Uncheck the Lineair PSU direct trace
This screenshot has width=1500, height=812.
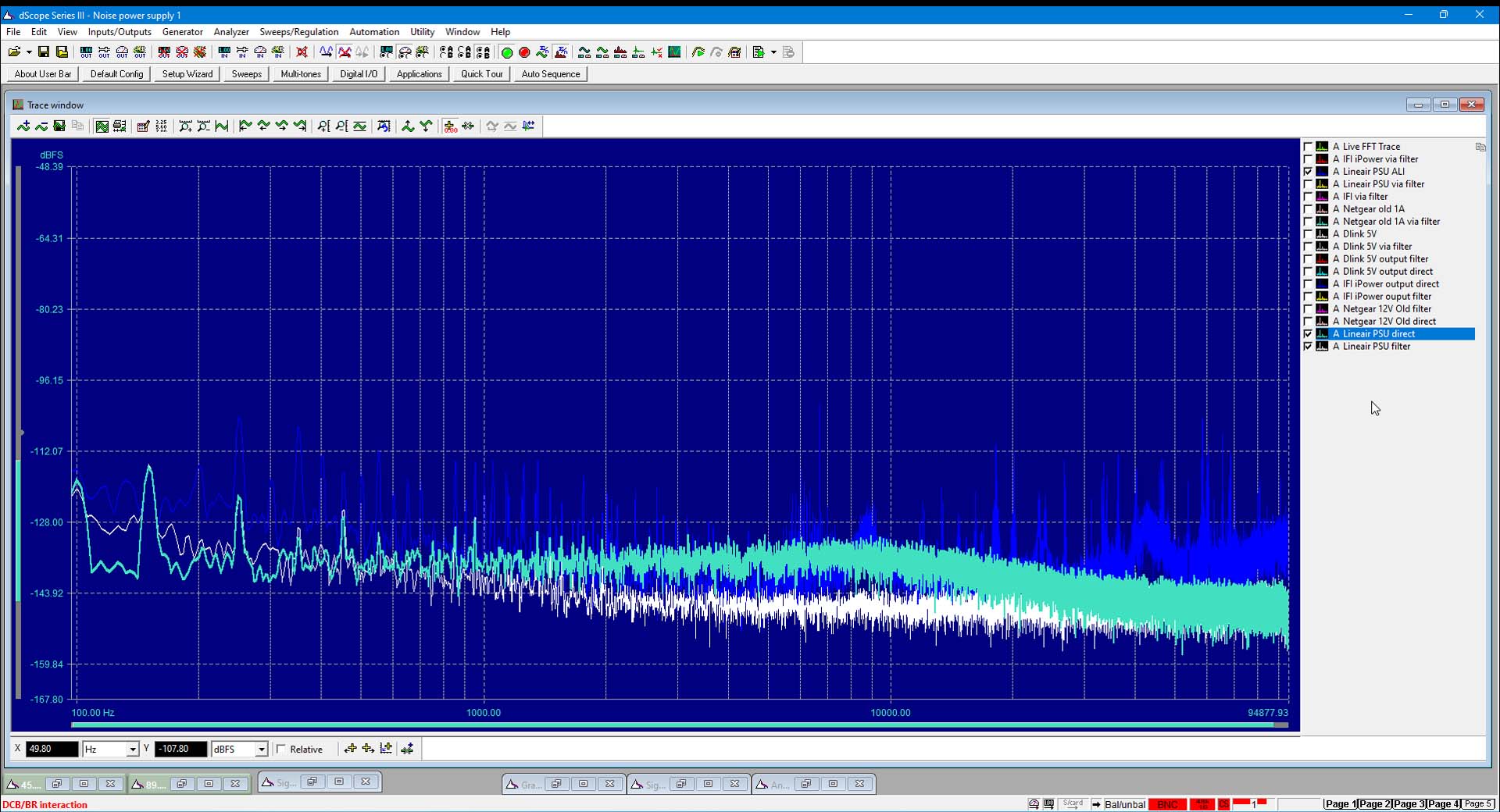(x=1308, y=334)
